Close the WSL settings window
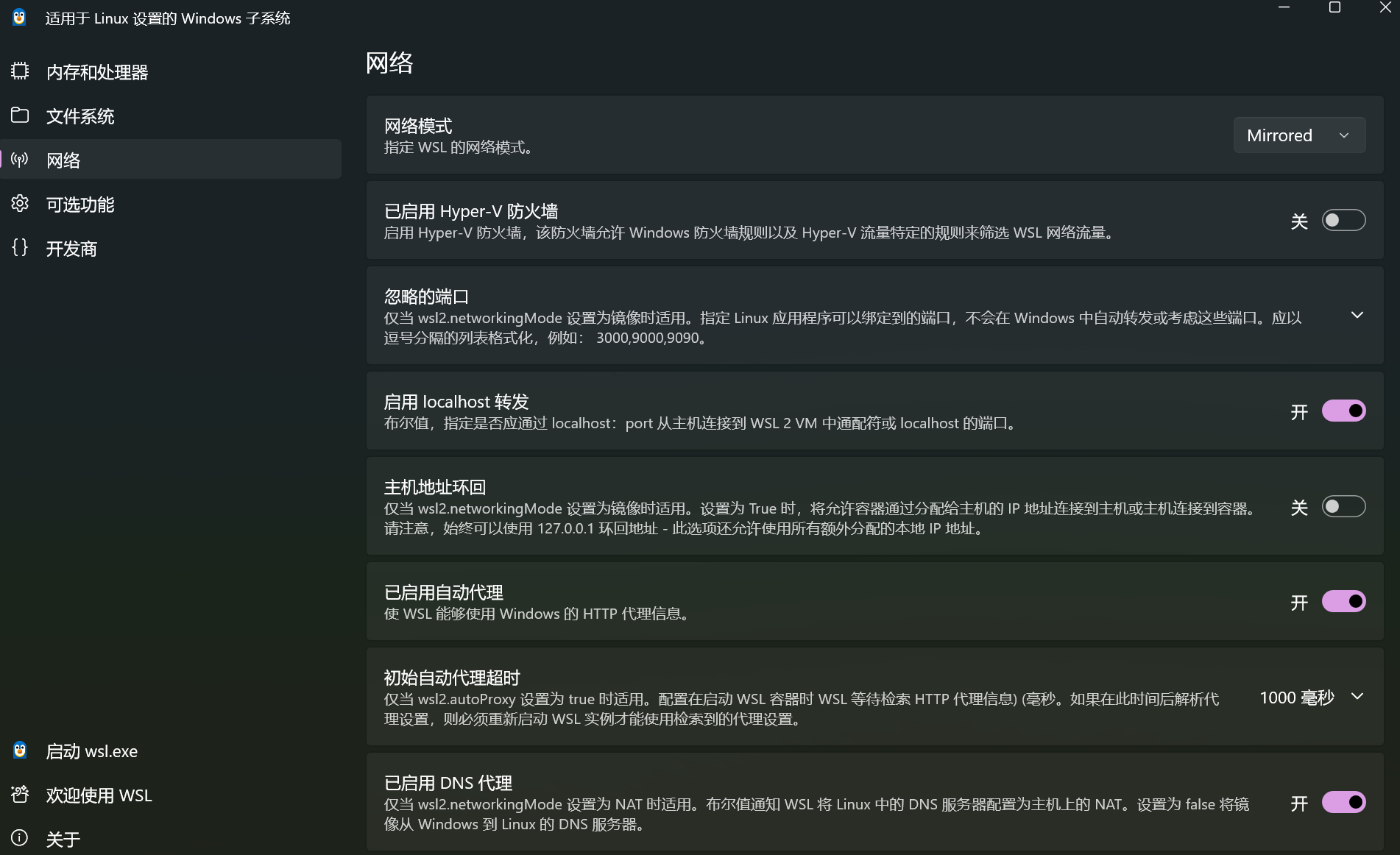1400x855 pixels. point(1385,7)
